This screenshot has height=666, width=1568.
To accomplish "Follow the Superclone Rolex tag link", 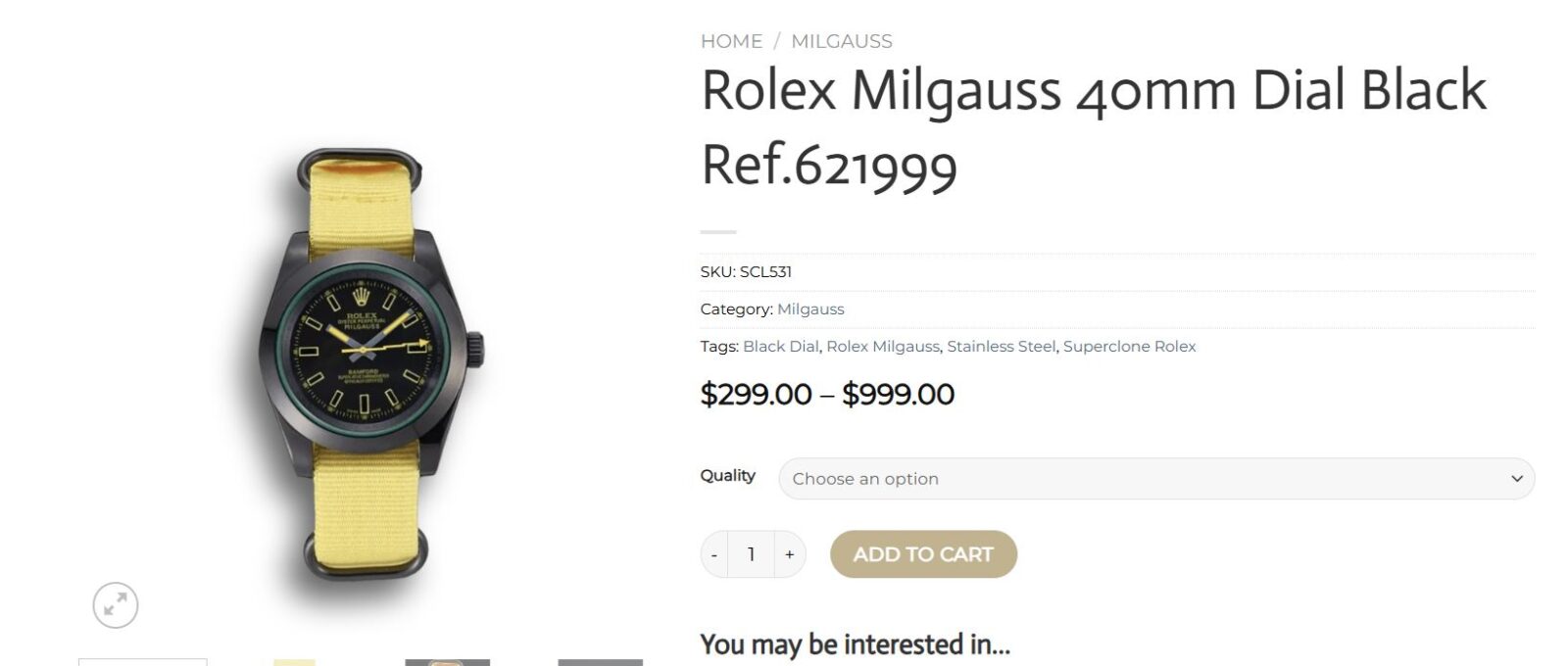I will point(1129,347).
